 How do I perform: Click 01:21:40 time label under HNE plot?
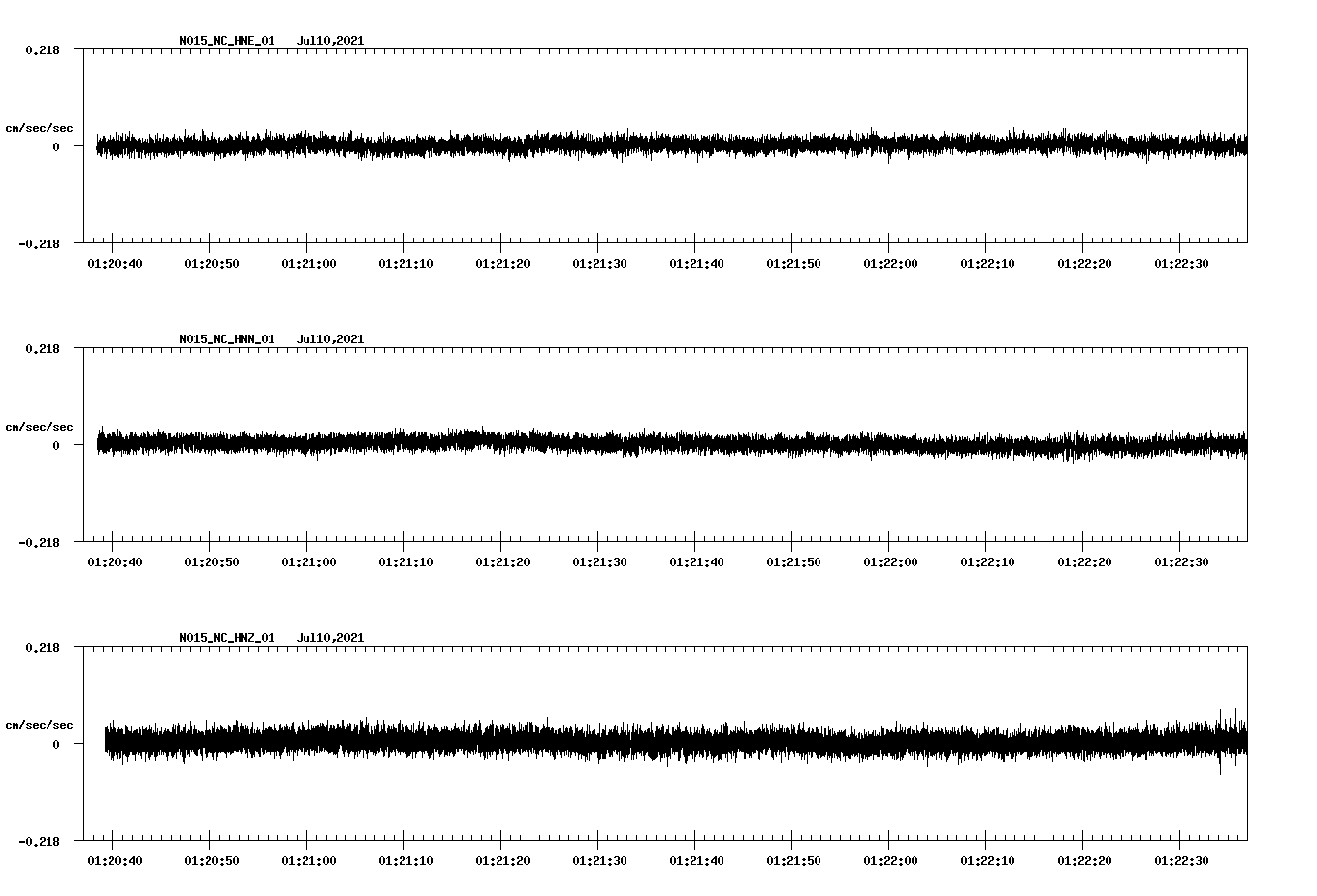(x=696, y=264)
